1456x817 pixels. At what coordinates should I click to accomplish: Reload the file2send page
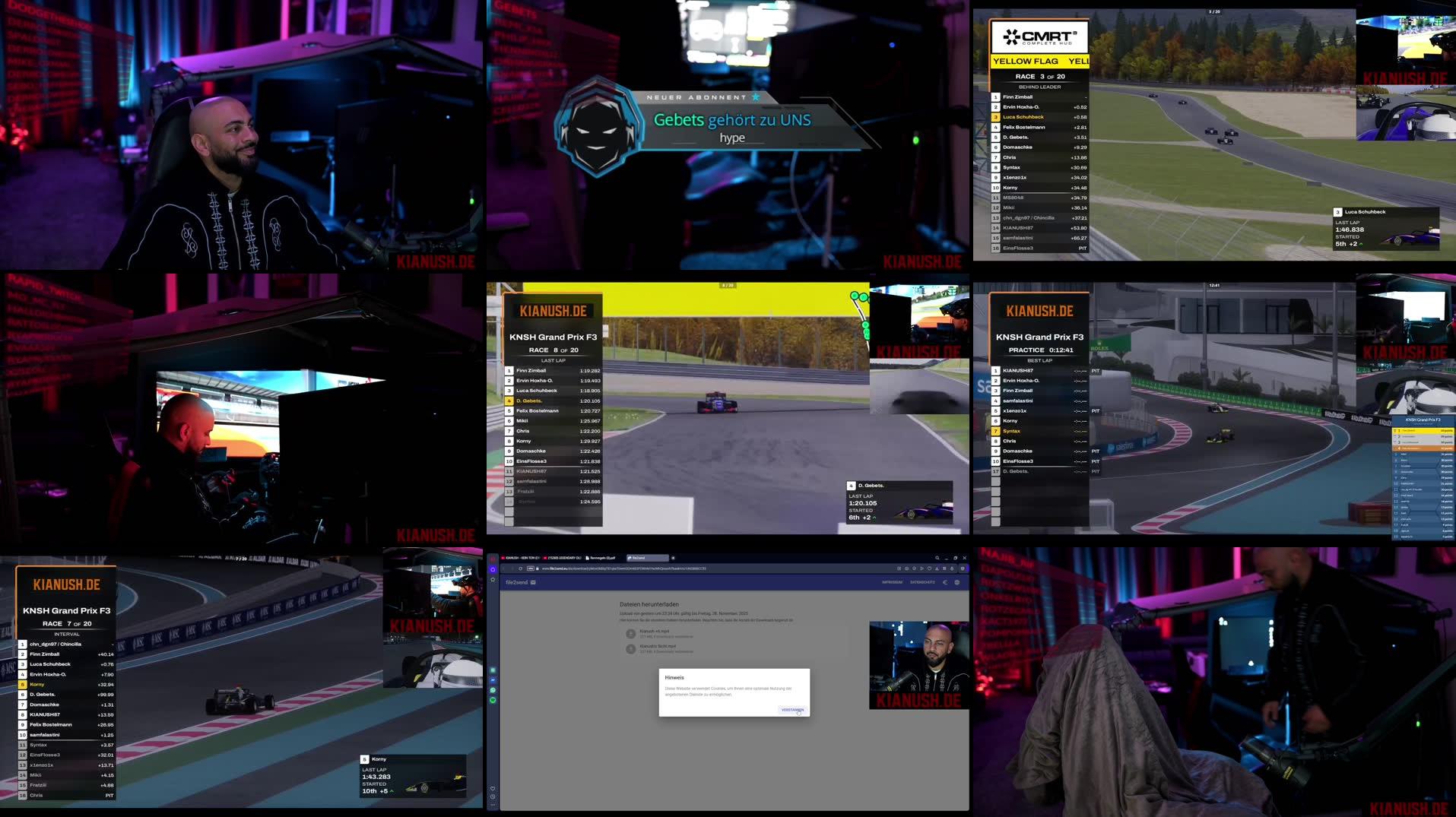click(x=520, y=568)
